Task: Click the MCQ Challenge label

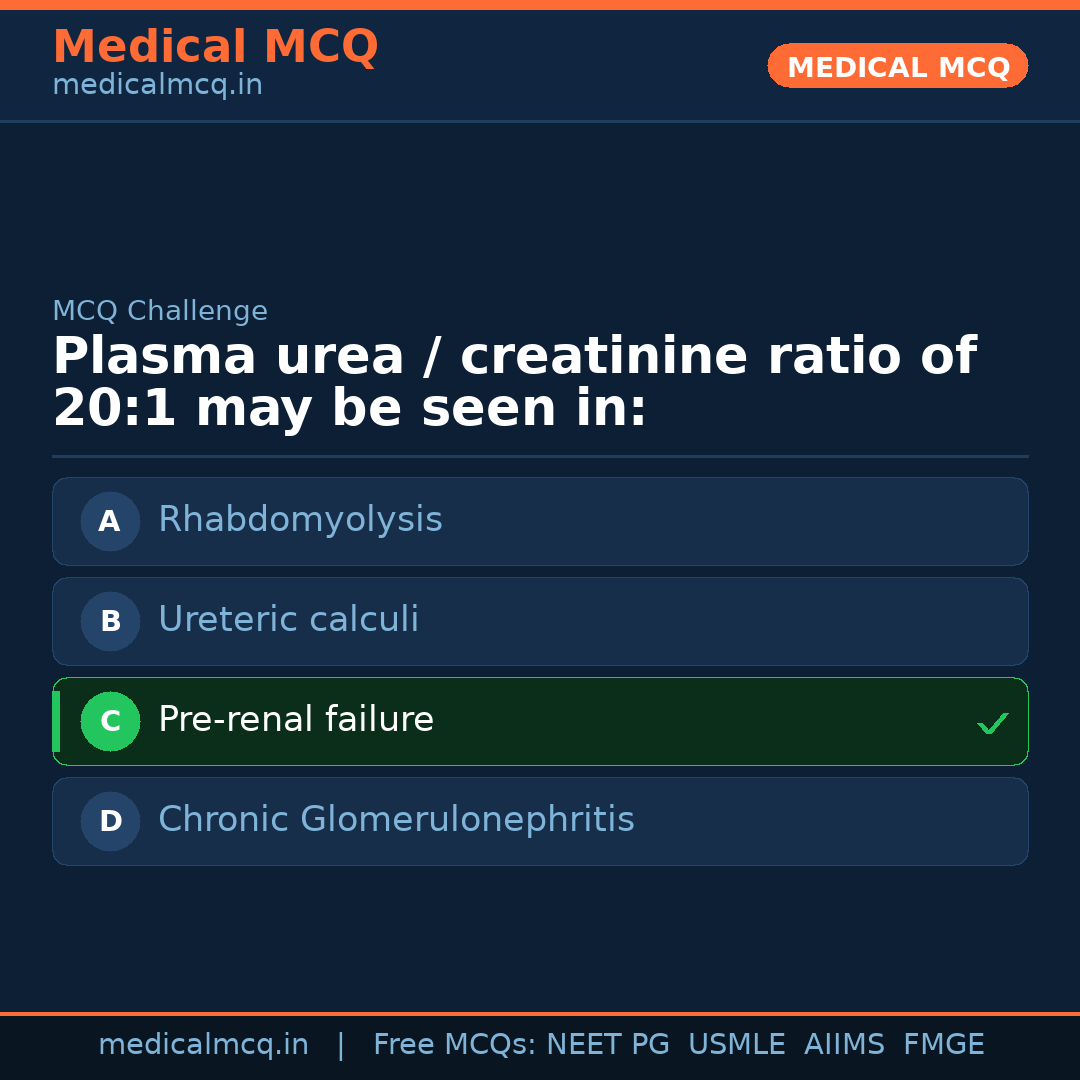Action: click(160, 311)
